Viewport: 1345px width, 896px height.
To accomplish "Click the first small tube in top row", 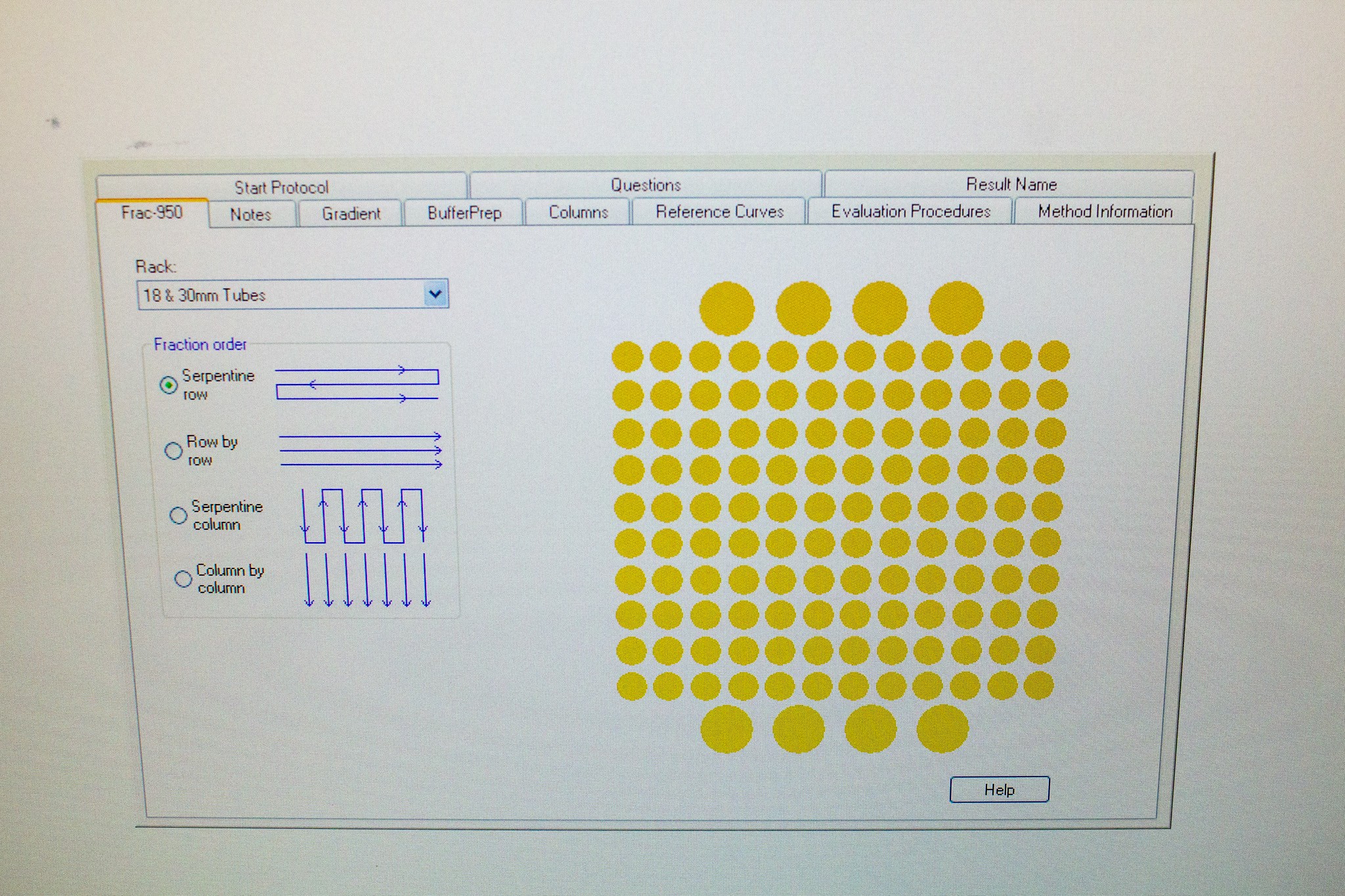I will pyautogui.click(x=627, y=356).
